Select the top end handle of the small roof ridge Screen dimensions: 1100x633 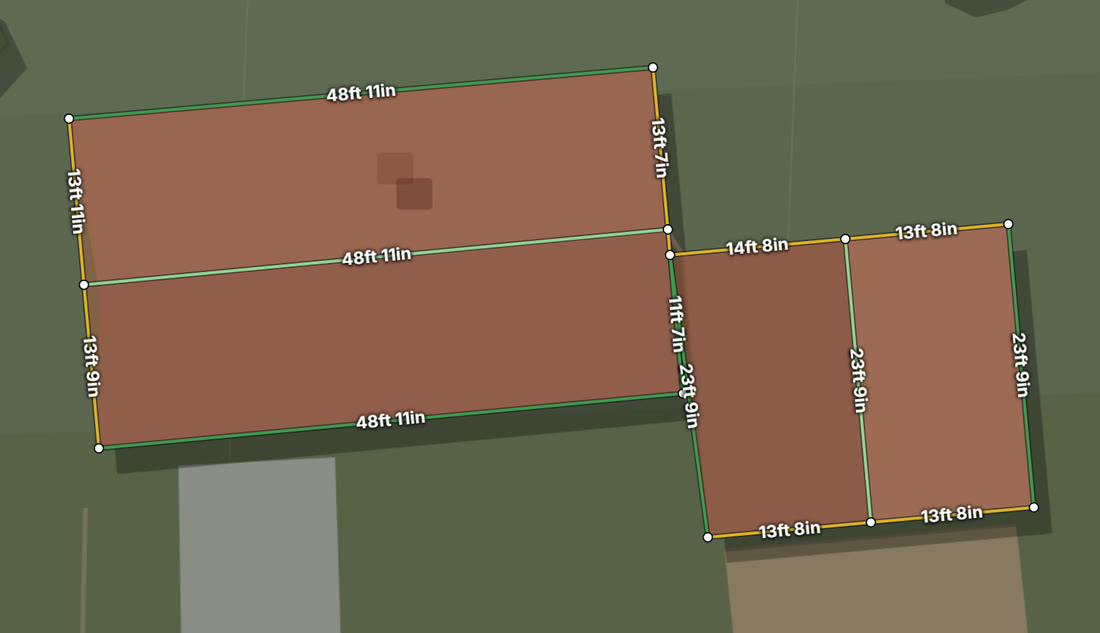pyautogui.click(x=845, y=239)
